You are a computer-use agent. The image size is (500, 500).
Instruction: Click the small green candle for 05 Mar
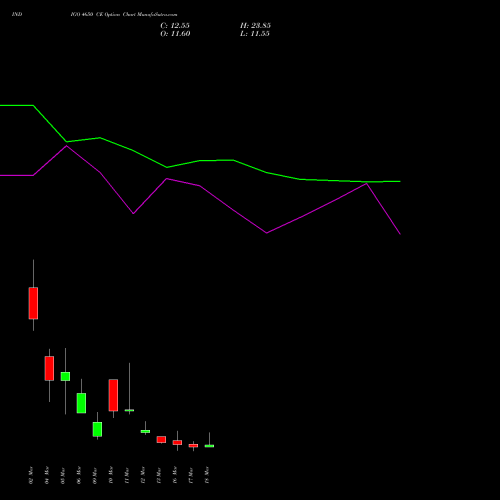pyautogui.click(x=65, y=376)
